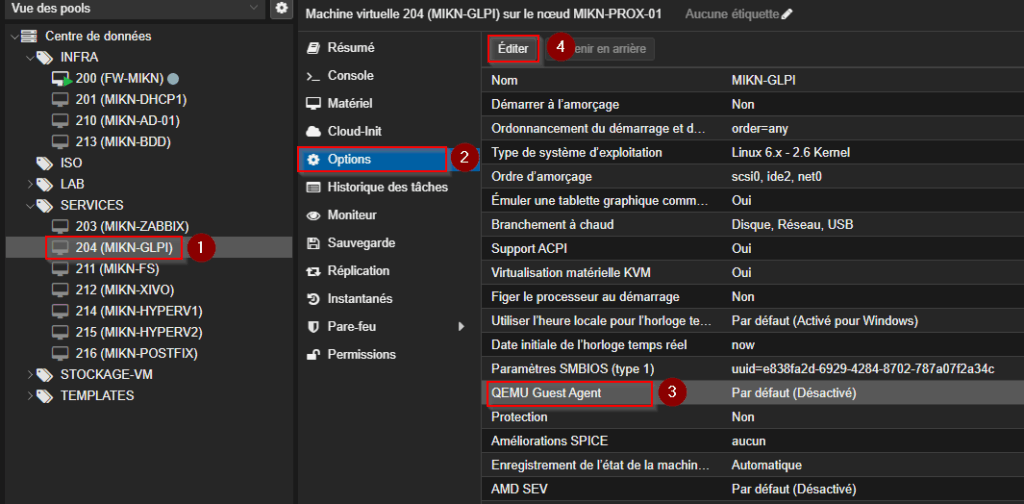Select the Paramètres SMBIOS (type 1) row
This screenshot has width=1024, height=504.
tap(753, 369)
